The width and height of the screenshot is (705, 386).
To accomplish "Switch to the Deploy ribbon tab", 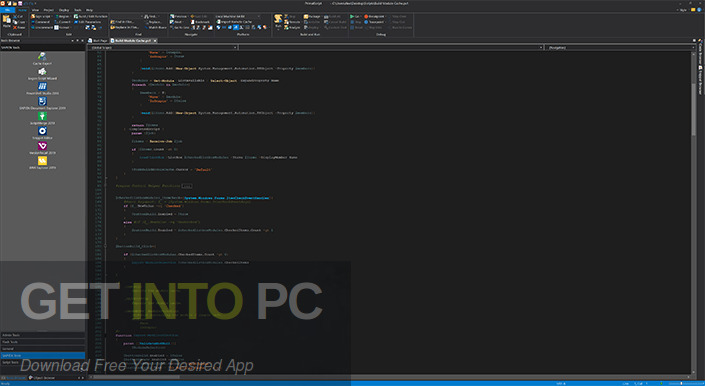I will [x=64, y=10].
